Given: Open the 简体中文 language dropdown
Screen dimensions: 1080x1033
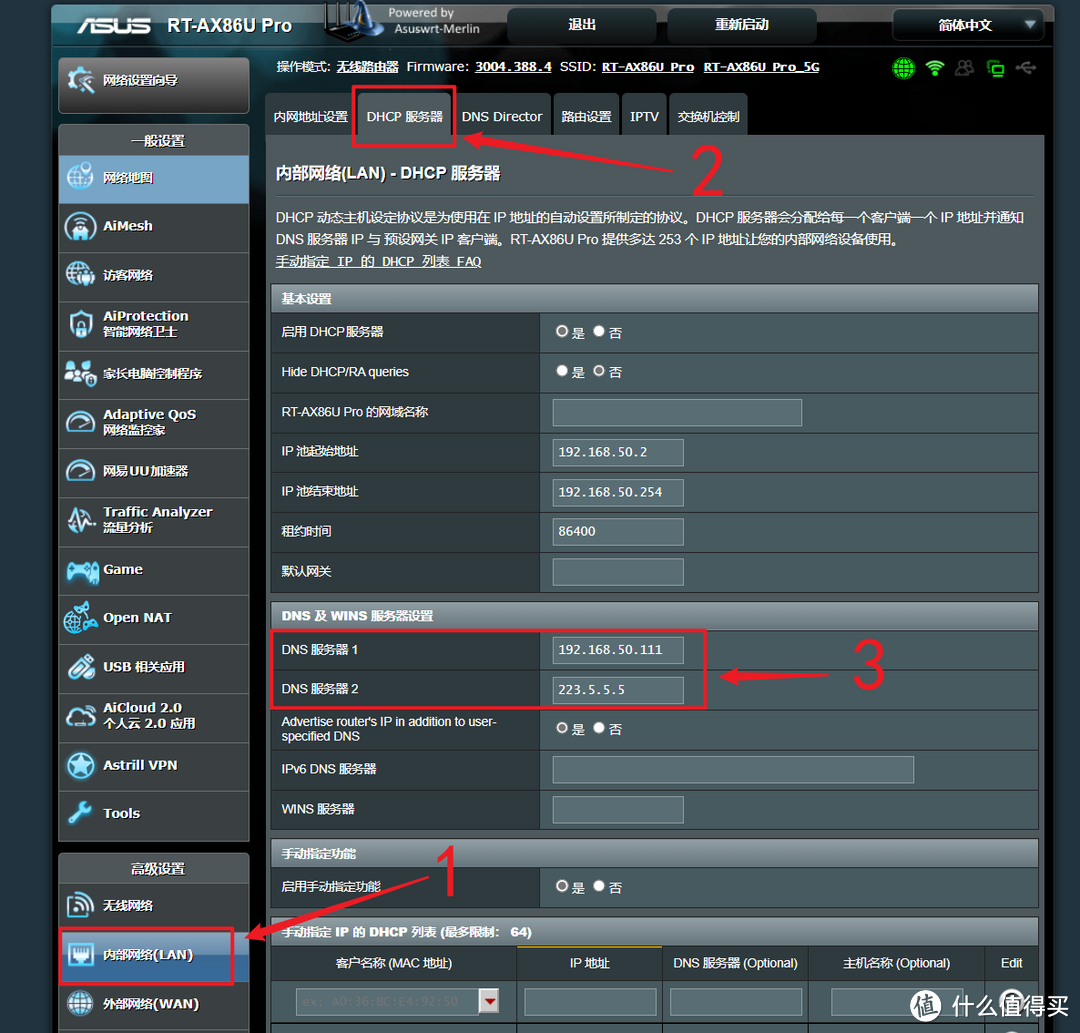Looking at the screenshot, I should 968,25.
